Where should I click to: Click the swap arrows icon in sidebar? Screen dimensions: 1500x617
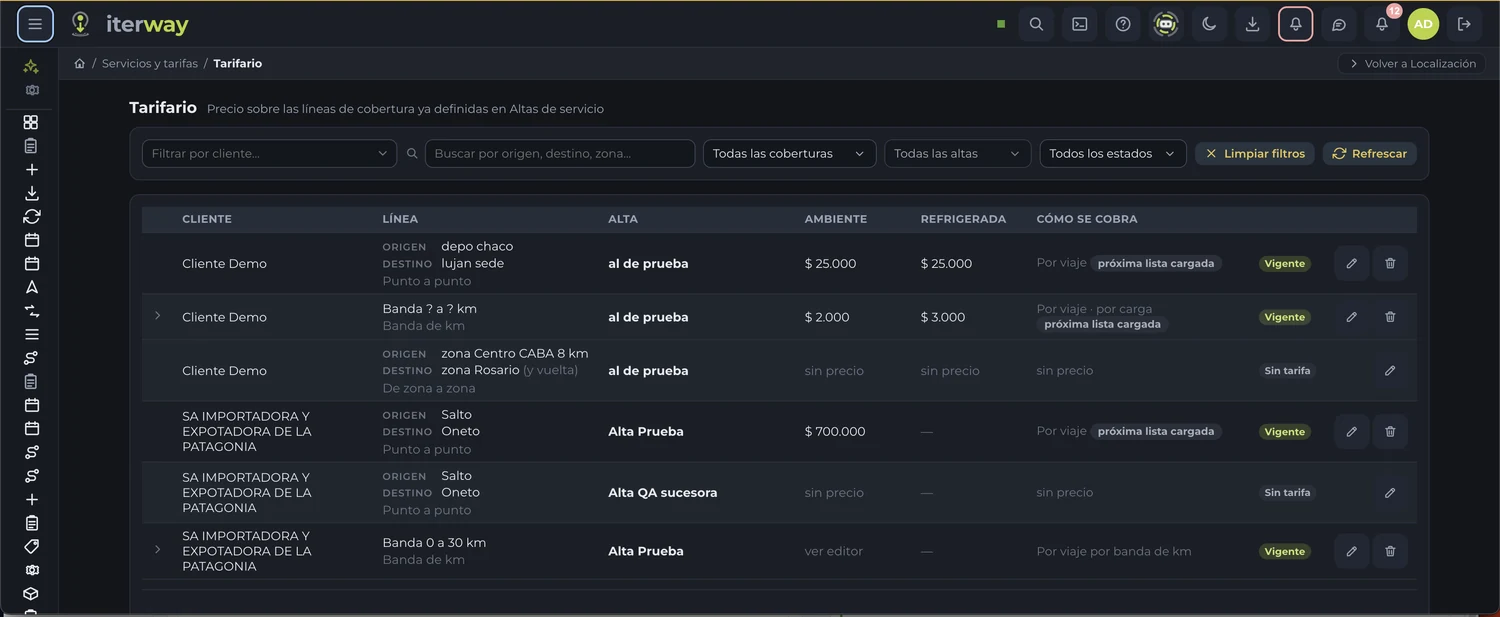(x=31, y=311)
